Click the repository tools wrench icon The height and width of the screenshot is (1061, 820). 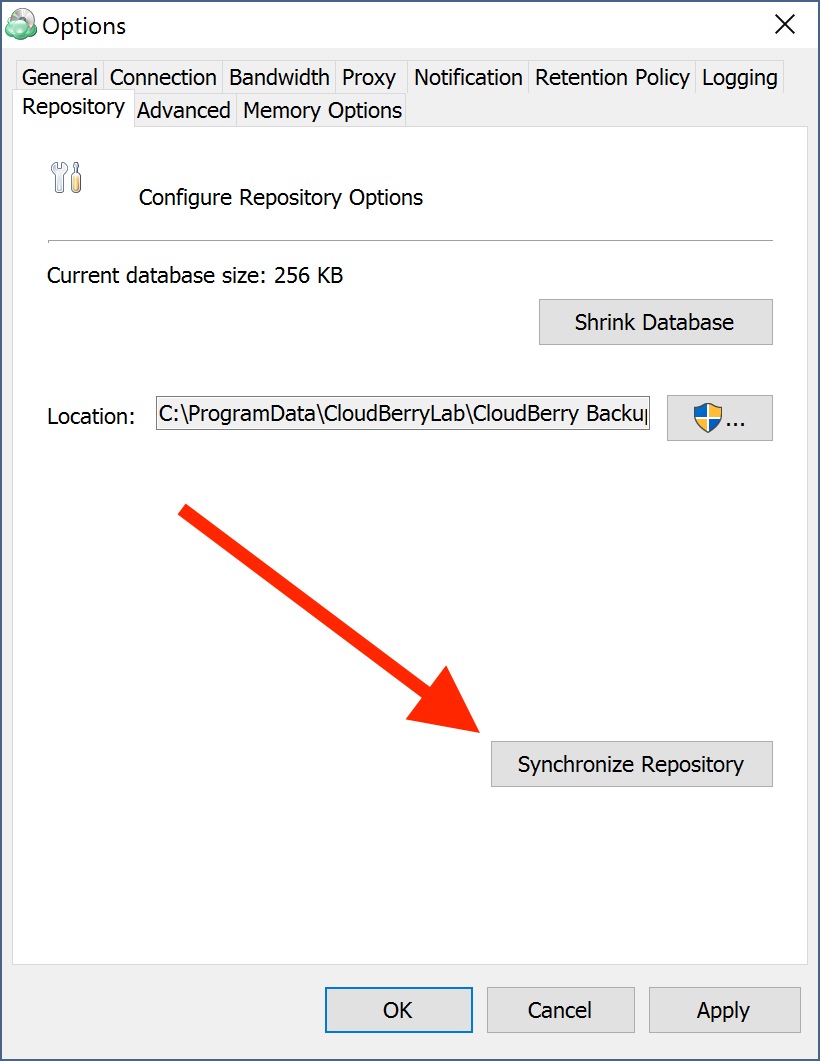point(66,176)
